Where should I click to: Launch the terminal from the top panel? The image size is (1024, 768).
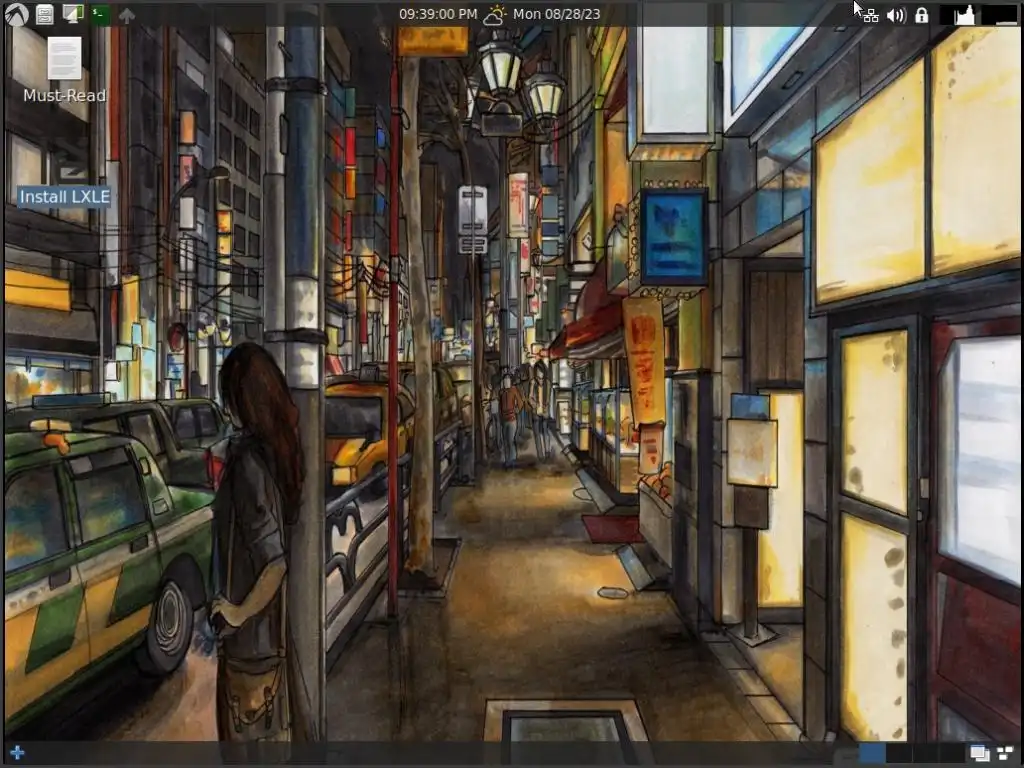(x=100, y=14)
